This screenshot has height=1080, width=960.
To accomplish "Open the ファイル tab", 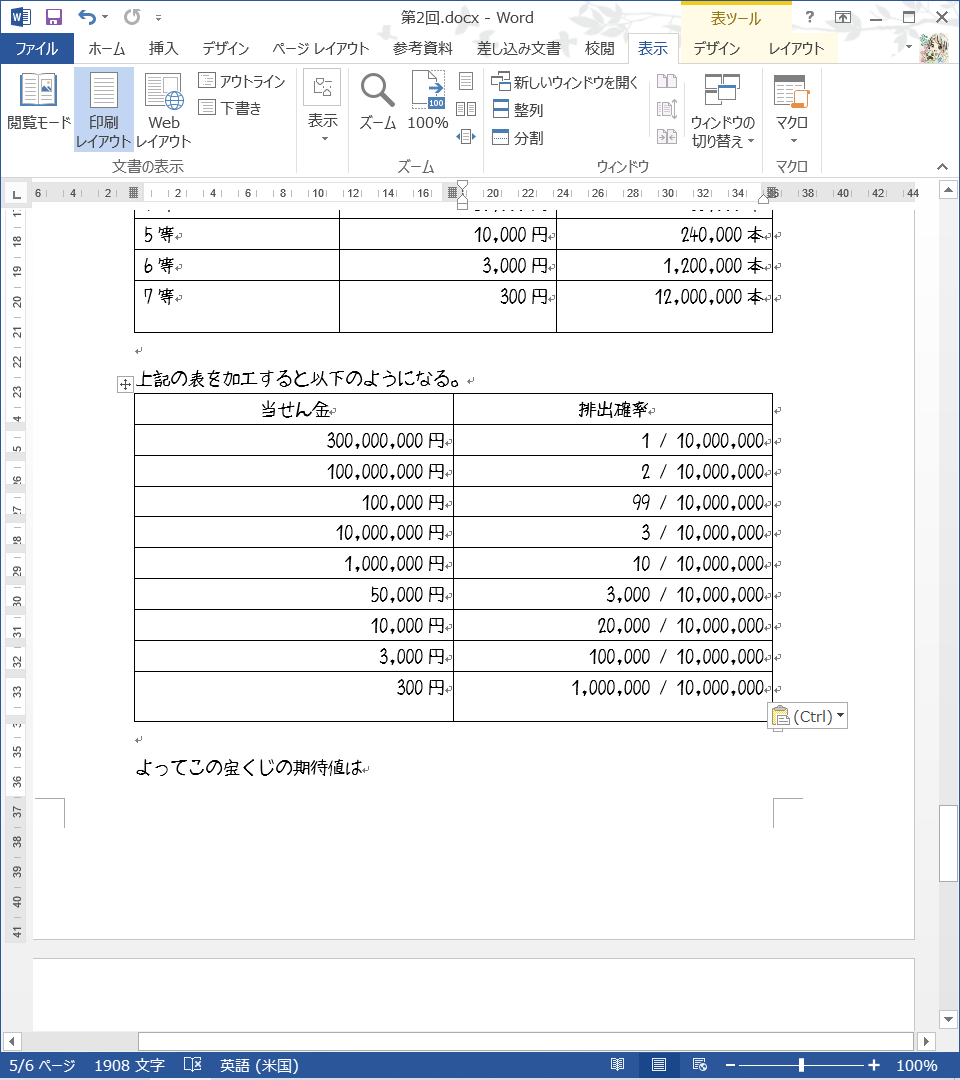I will click(x=36, y=48).
